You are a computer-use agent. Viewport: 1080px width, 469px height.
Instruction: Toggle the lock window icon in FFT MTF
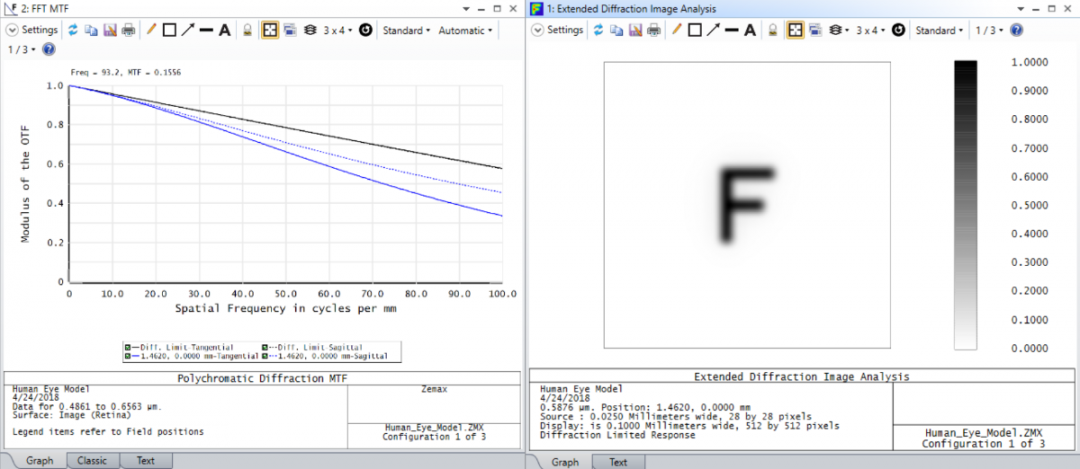click(248, 30)
